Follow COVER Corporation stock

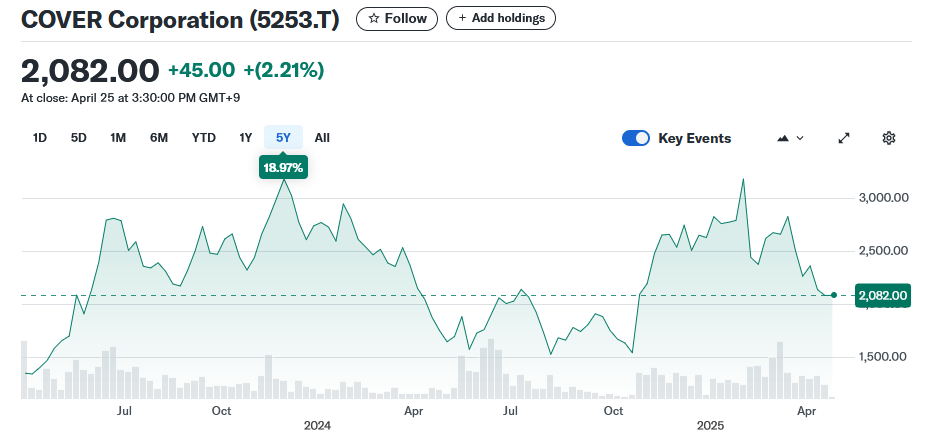pos(397,18)
